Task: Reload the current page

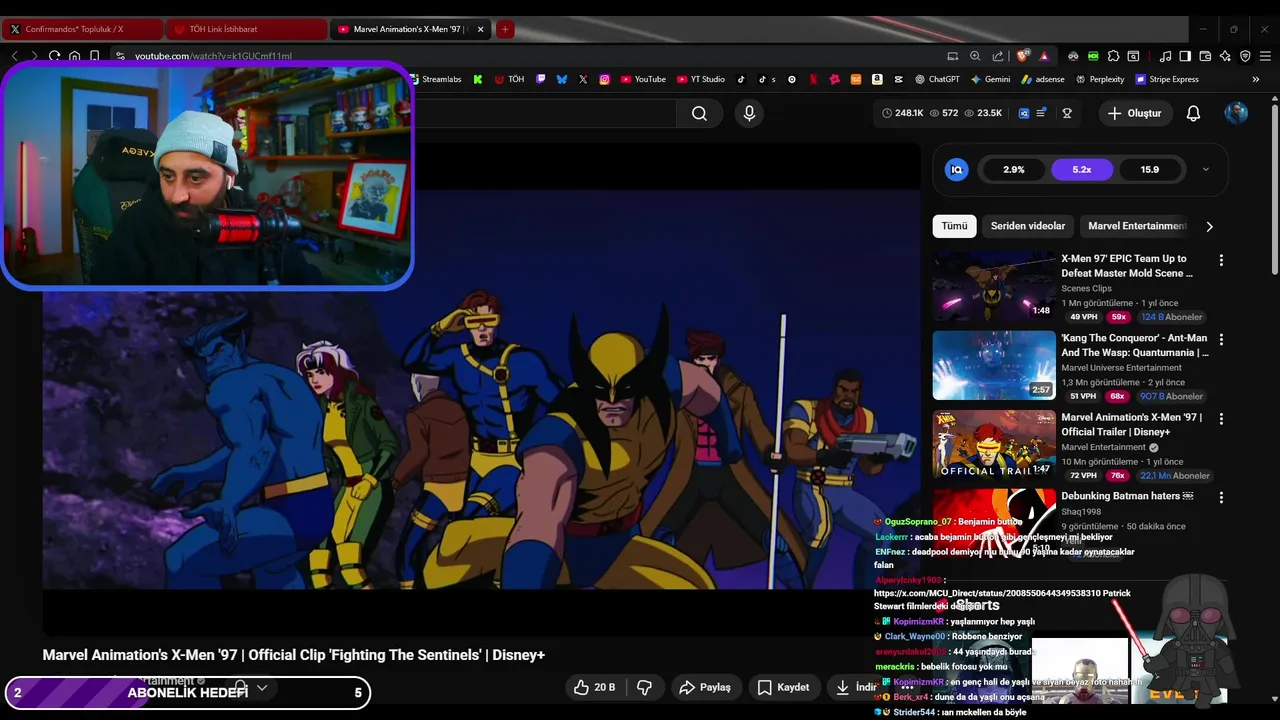Action: click(x=54, y=56)
